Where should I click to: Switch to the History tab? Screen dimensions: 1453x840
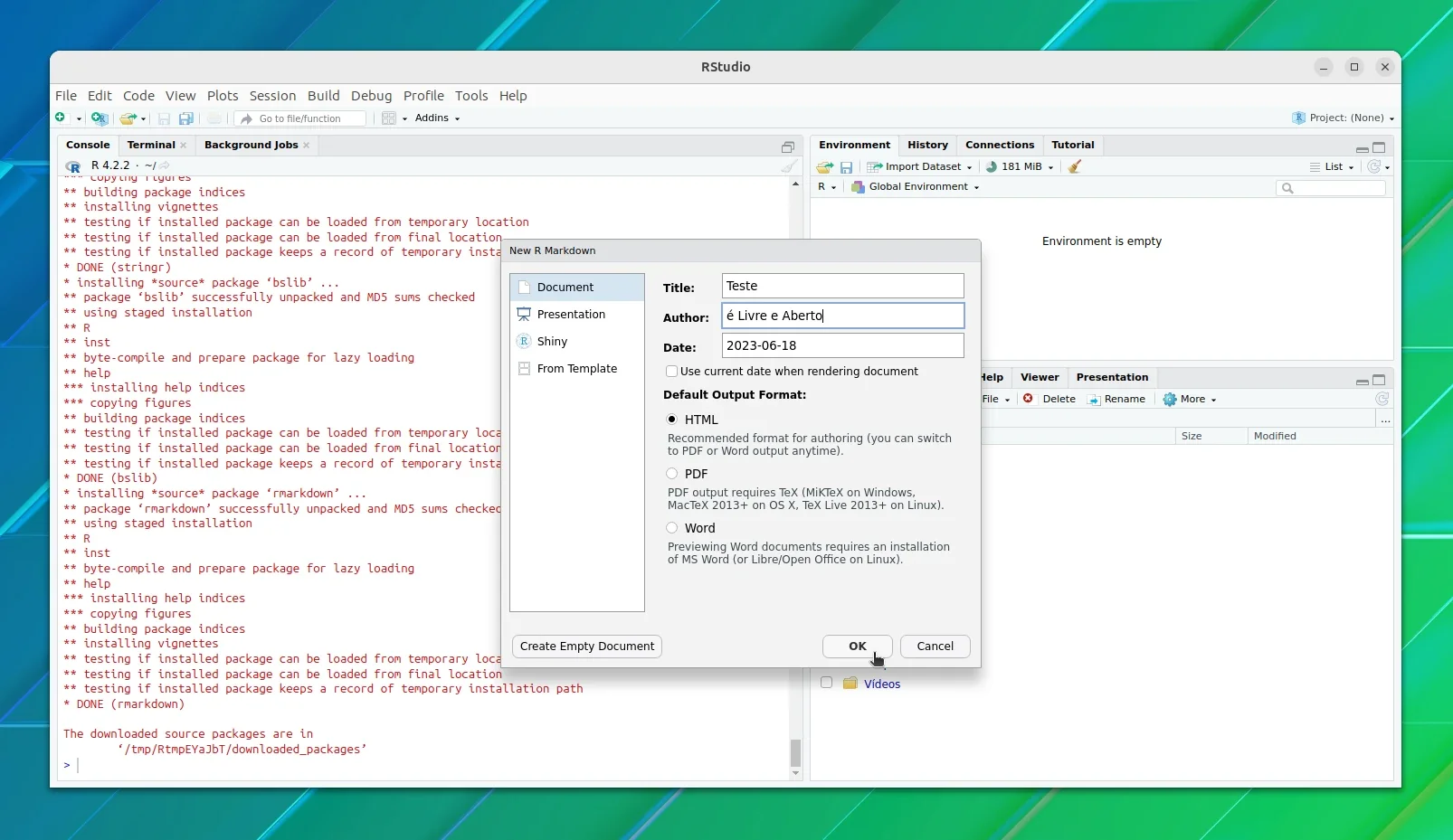927,145
